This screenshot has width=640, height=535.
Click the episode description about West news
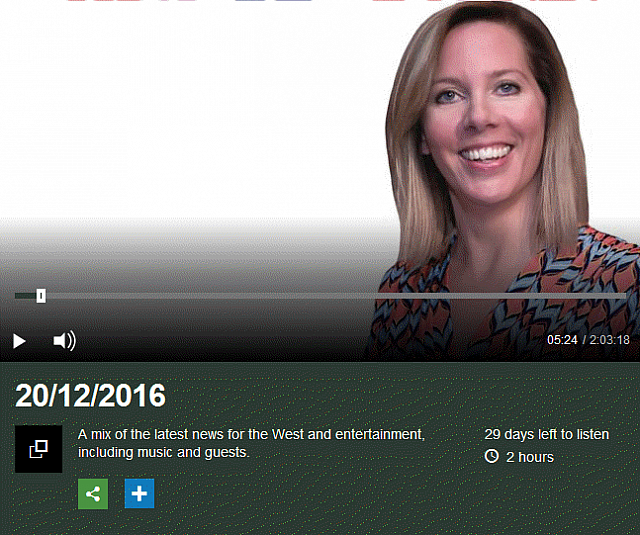point(251,443)
